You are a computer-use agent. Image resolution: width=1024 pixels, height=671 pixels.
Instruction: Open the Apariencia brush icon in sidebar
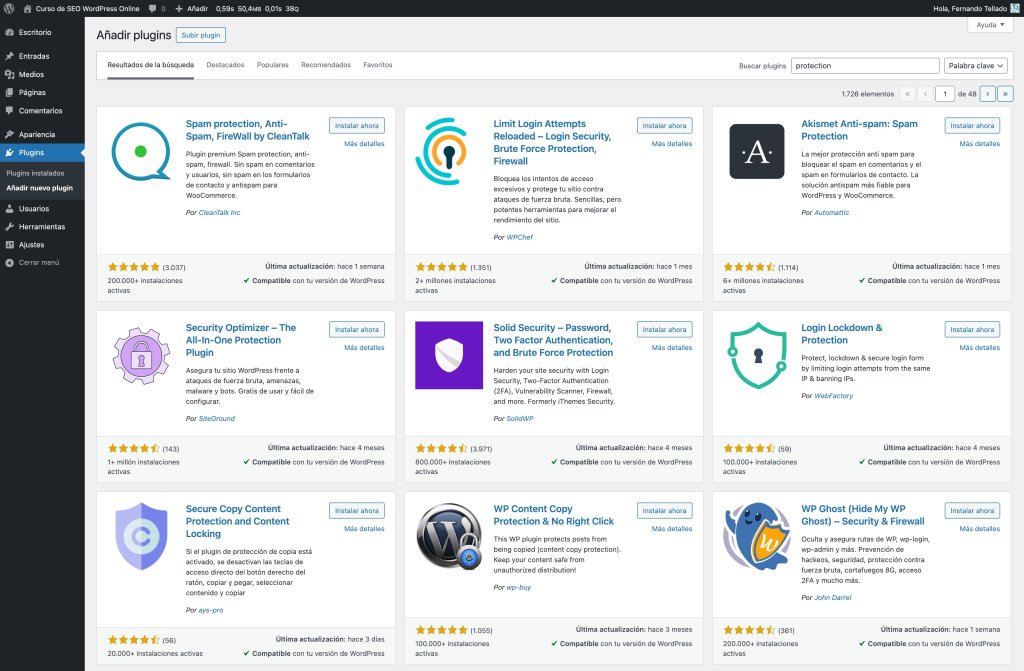[x=9, y=135]
